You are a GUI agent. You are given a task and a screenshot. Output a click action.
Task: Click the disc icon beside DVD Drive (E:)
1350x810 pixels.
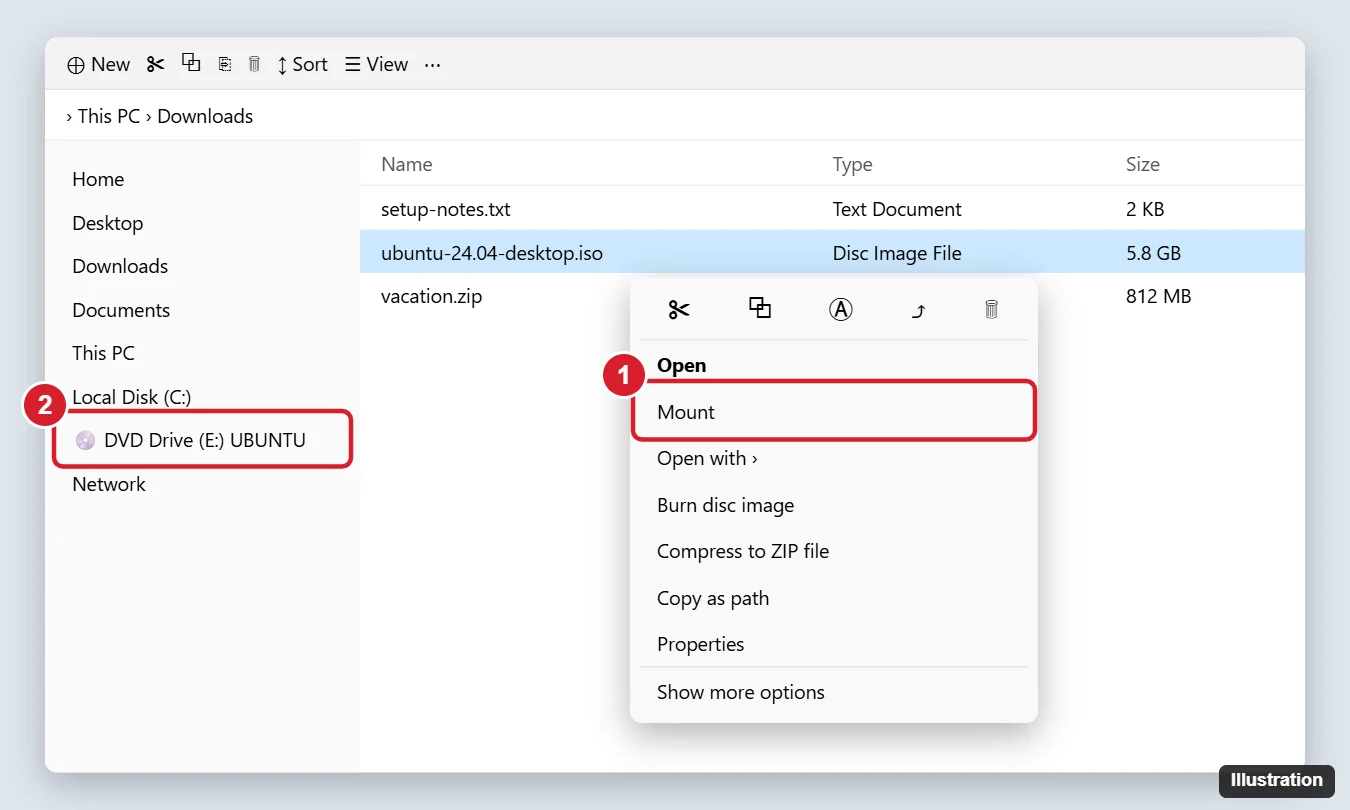pos(85,440)
